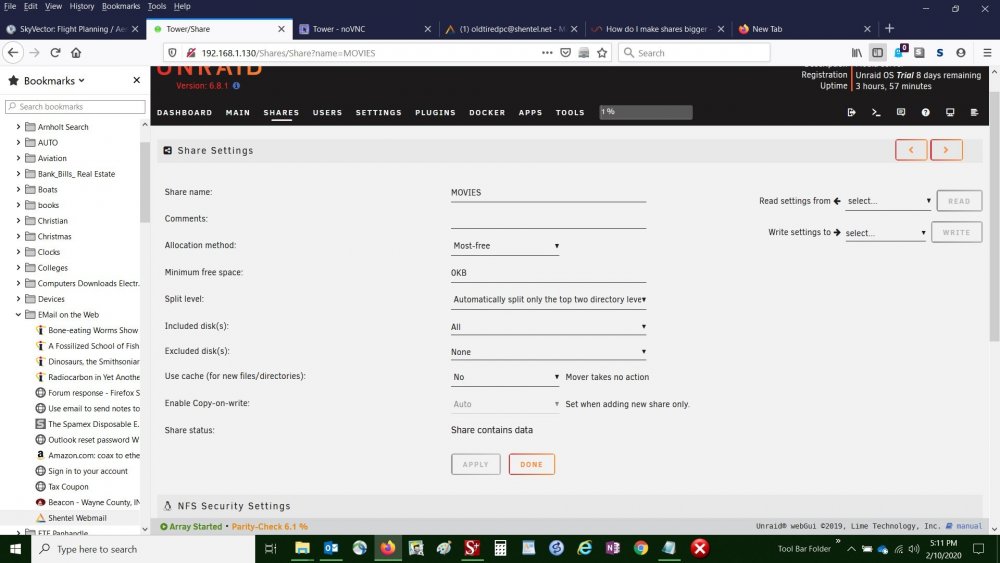This screenshot has height=563, width=1000.
Task: Bookmark this page with the star
Action: click(602, 53)
